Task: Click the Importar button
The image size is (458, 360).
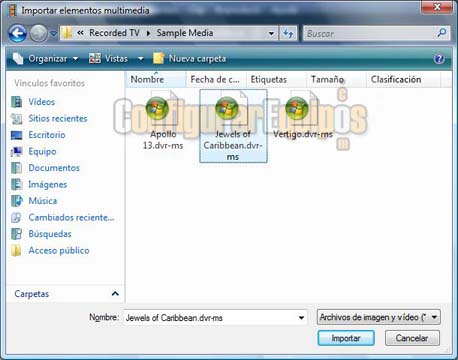Action: [x=346, y=338]
